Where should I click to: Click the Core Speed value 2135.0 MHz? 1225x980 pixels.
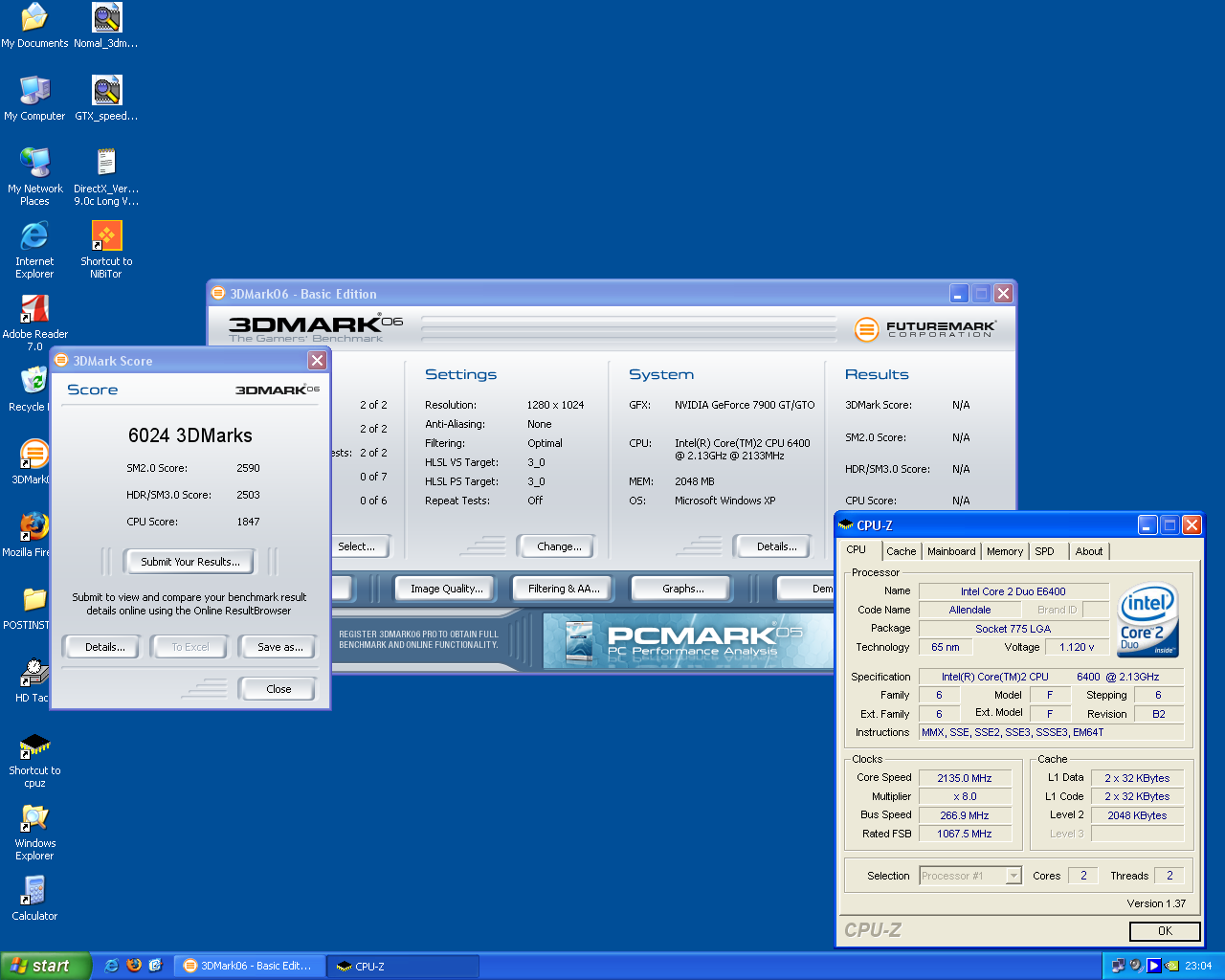click(x=965, y=778)
